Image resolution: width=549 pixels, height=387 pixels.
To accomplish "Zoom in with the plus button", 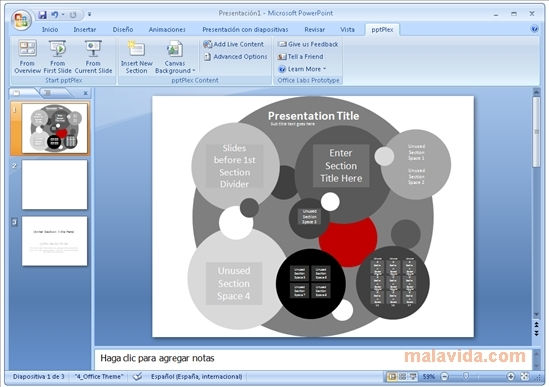I will pos(511,377).
